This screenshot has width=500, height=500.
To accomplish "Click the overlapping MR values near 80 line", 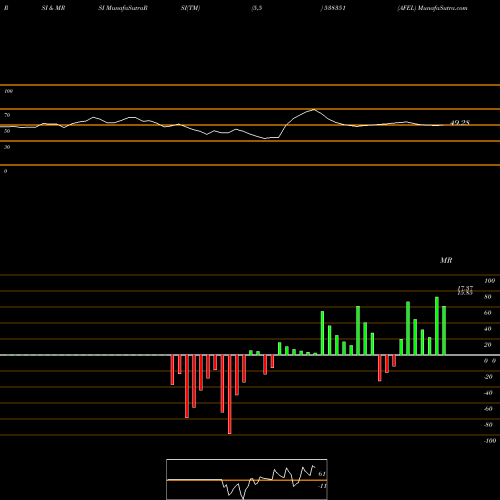I will click(x=465, y=291).
